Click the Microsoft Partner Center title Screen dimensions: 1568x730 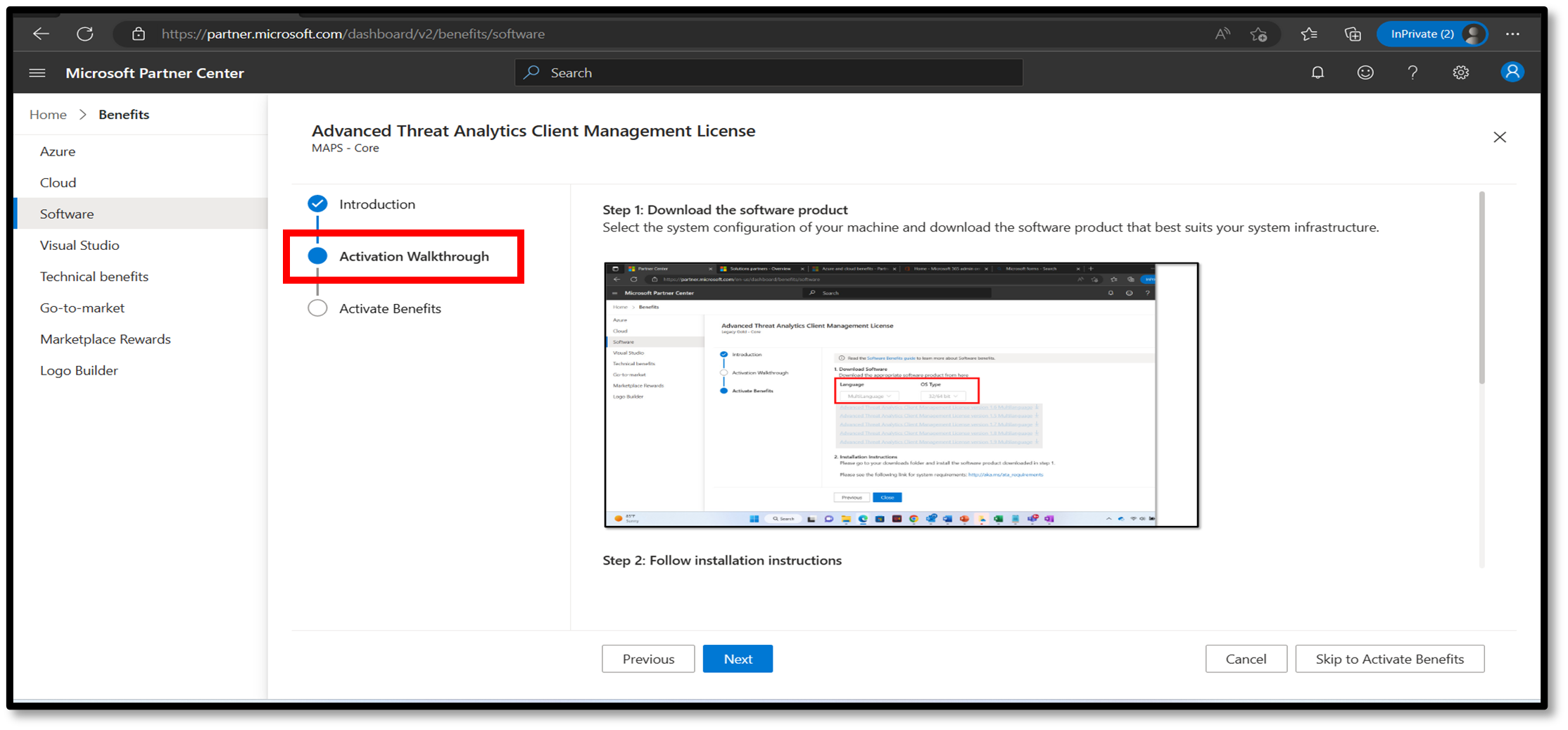click(x=155, y=73)
